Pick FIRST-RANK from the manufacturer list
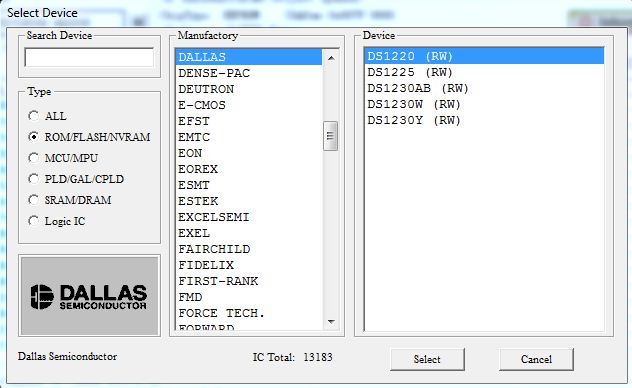The width and height of the screenshot is (632, 388). click(x=249, y=281)
